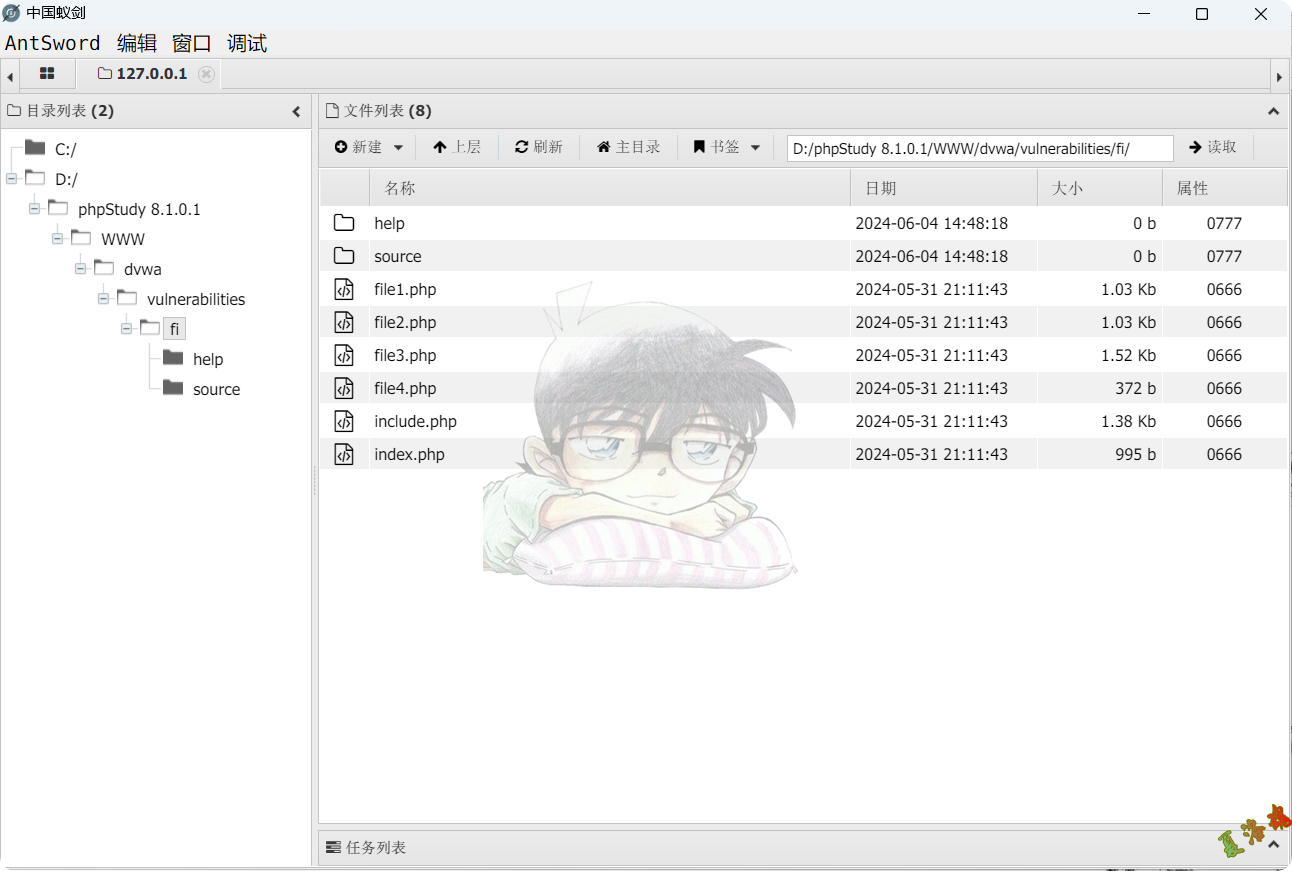
Task: Click the 文件列表 file icon in header
Action: click(x=332, y=111)
